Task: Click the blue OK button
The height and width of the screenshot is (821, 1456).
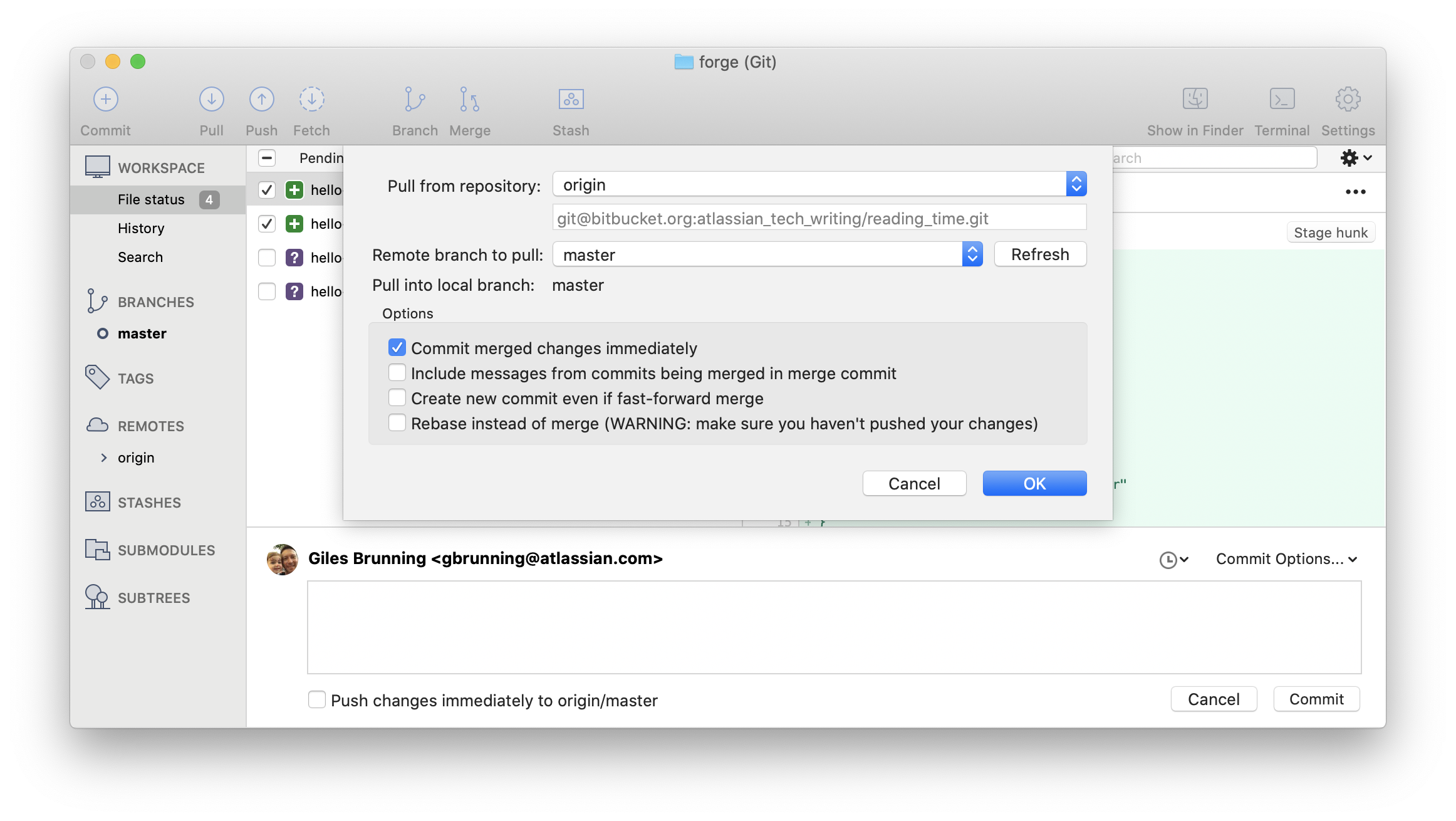Action: point(1034,483)
